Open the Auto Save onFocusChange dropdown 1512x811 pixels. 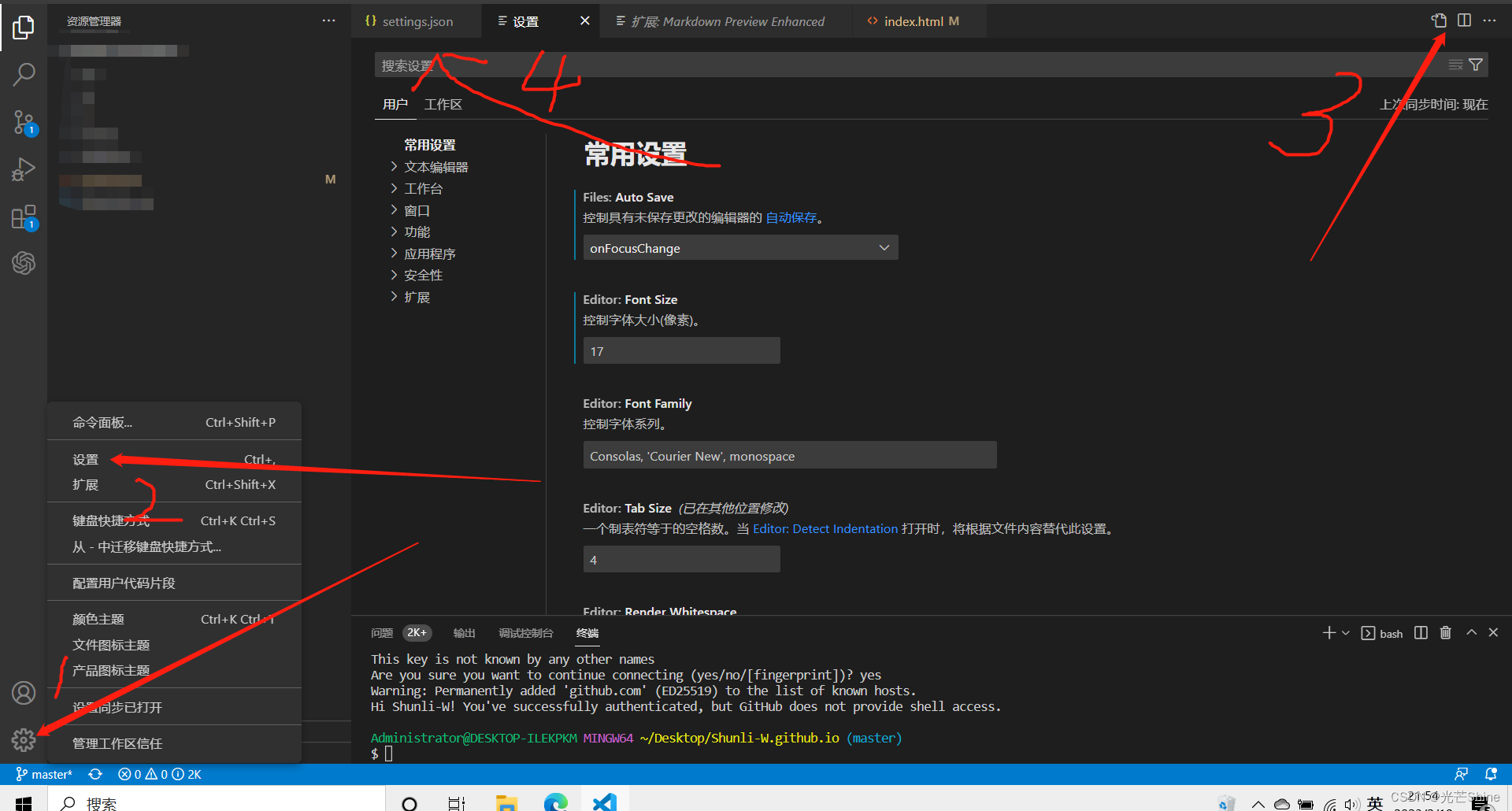coord(740,248)
